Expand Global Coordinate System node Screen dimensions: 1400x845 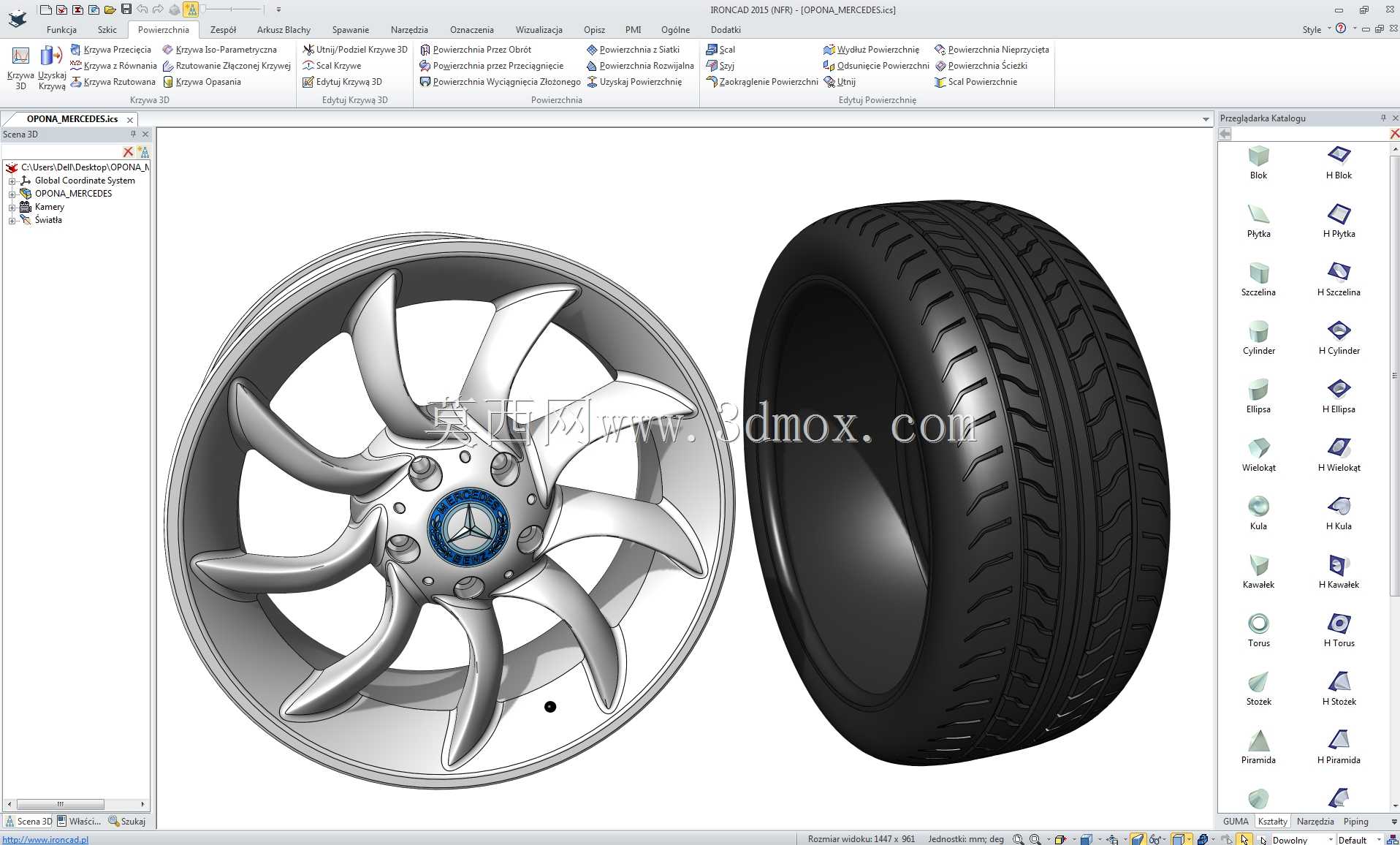tap(12, 181)
